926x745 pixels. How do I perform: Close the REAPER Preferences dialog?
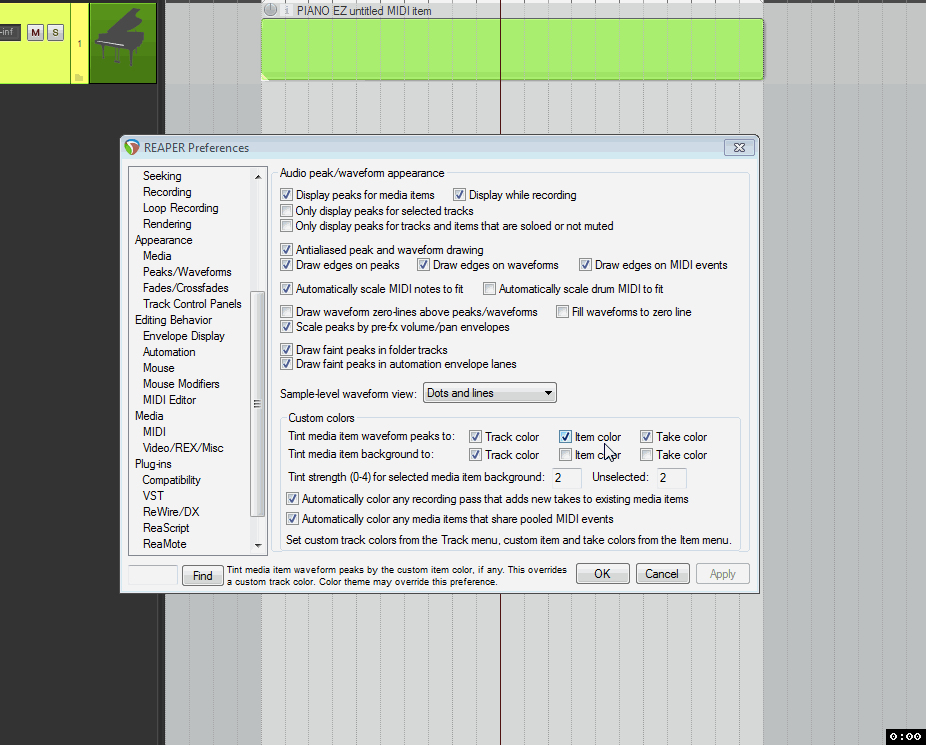click(739, 148)
